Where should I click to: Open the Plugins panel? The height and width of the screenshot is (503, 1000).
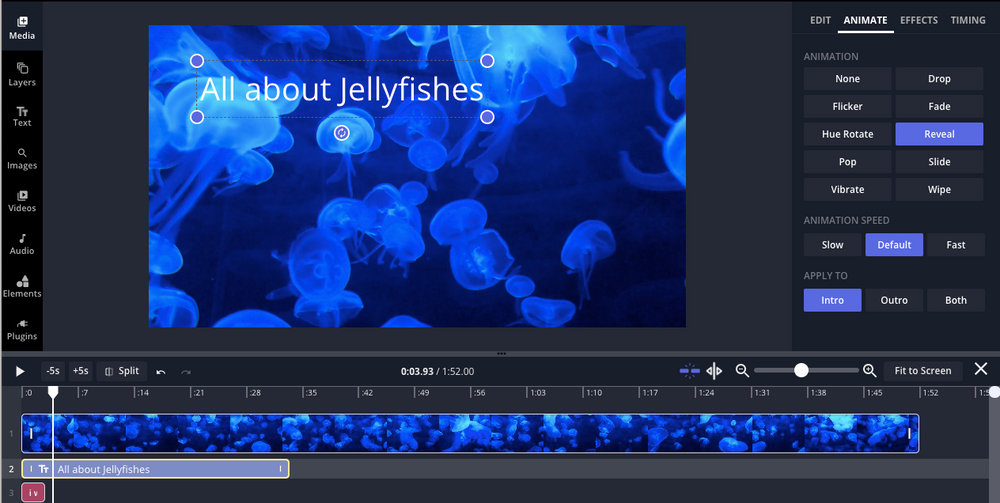pyautogui.click(x=21, y=329)
